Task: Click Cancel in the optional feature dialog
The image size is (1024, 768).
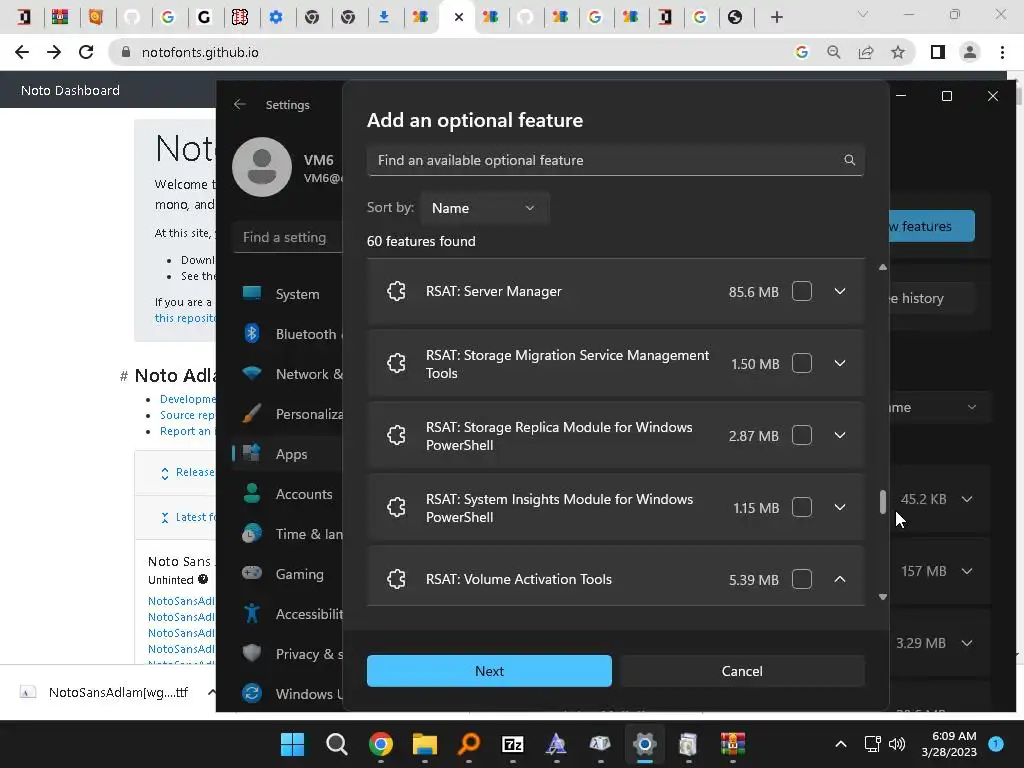Action: pos(742,671)
